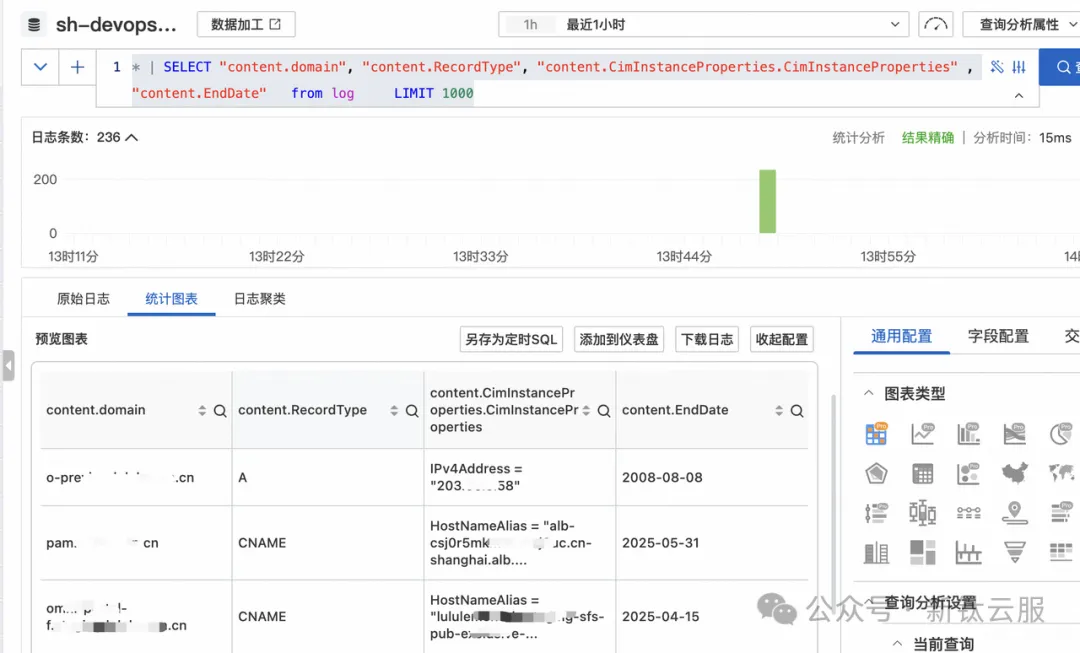Pick the funnel chart type icon
Viewport: 1080px width, 653px height.
tap(1014, 551)
